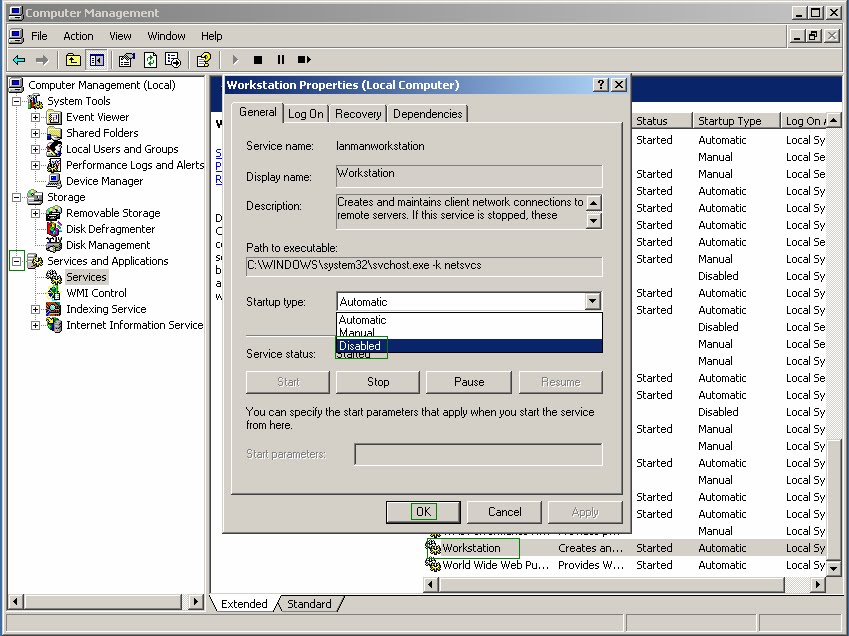849x636 pixels.
Task: Click the Refresh toolbar icon
Action: click(148, 60)
